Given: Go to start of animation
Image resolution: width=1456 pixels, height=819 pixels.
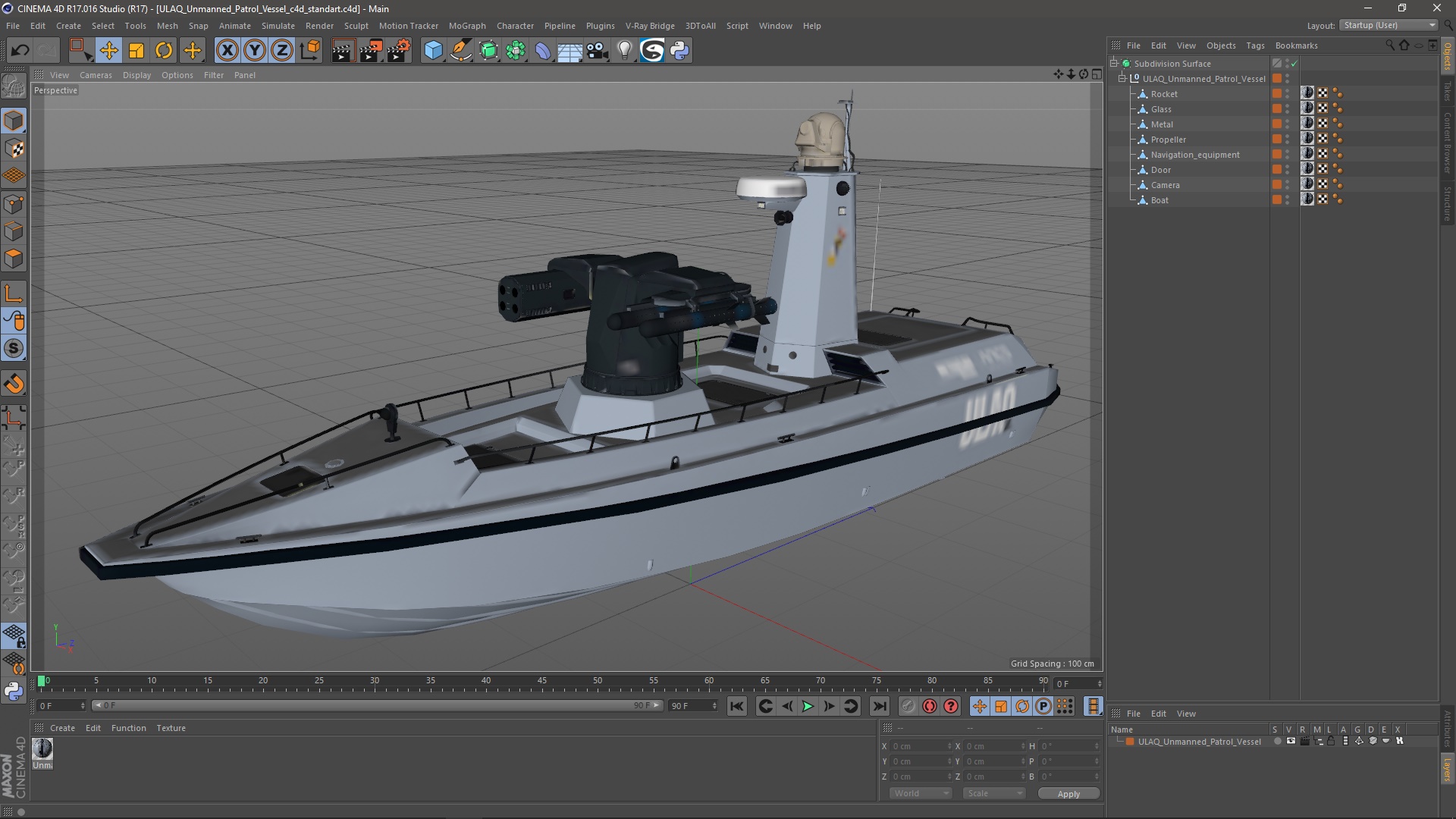Looking at the screenshot, I should pos(737,706).
